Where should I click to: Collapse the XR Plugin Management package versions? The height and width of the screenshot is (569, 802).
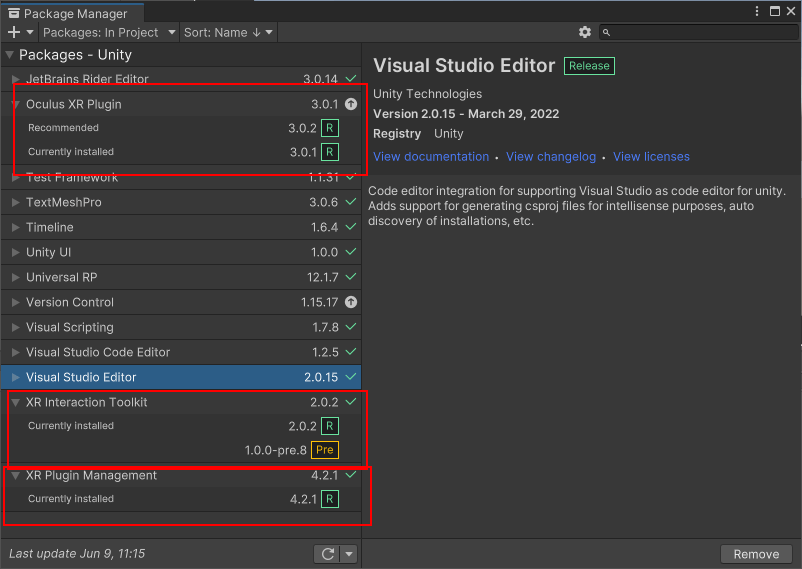15,476
